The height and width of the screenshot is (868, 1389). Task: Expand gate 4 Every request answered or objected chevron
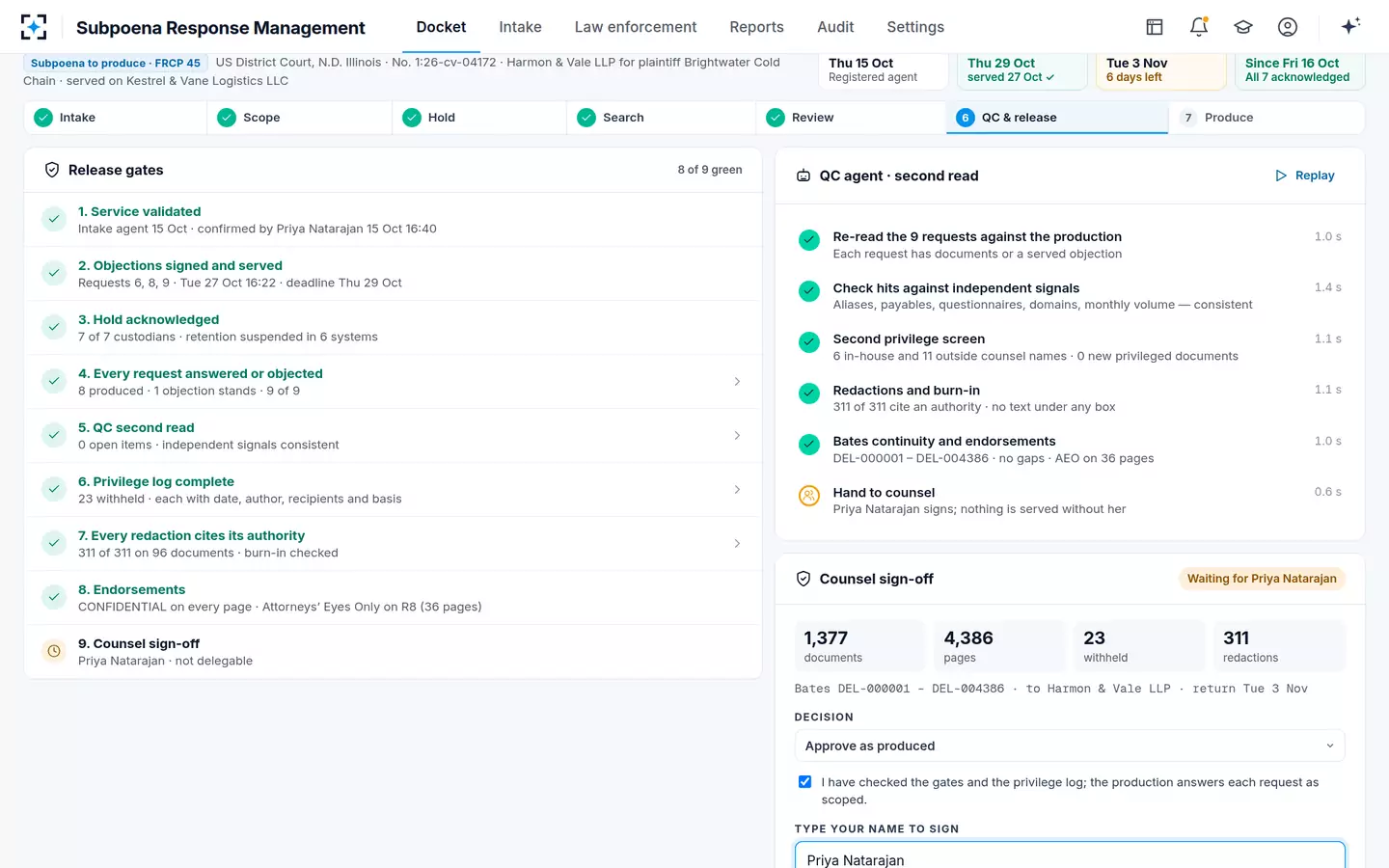tap(737, 382)
